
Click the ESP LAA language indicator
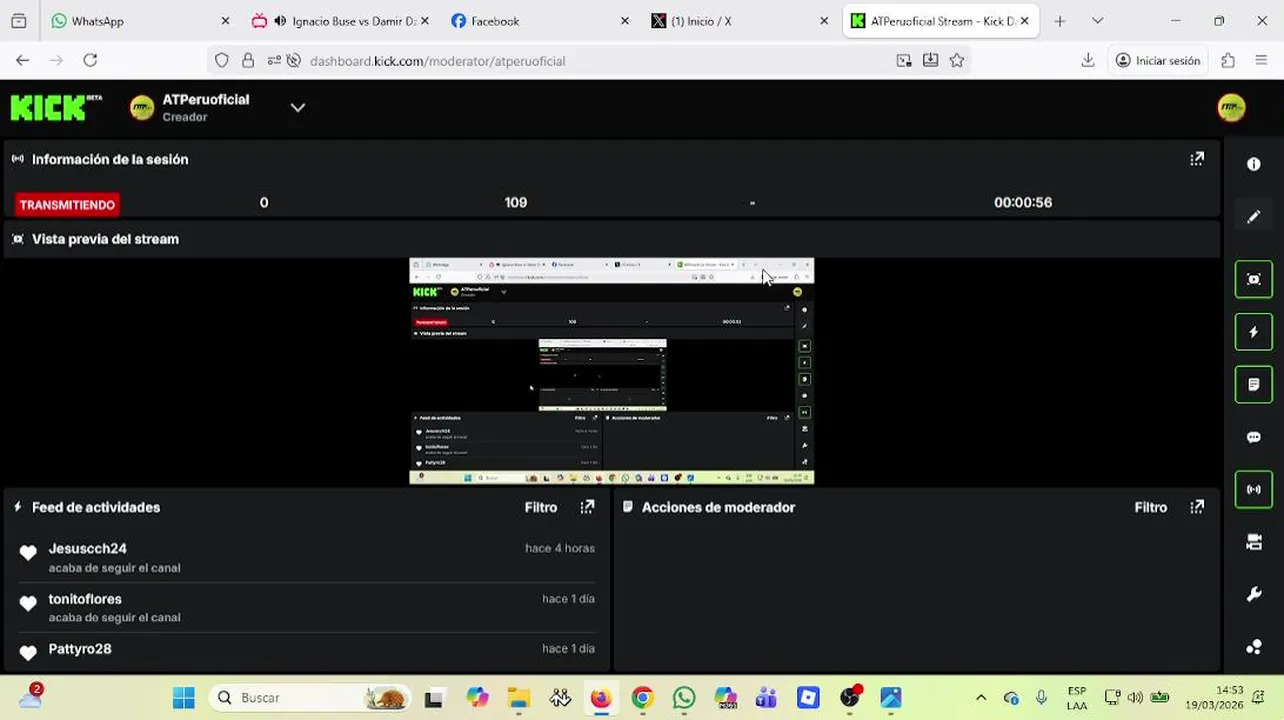[x=1077, y=698]
